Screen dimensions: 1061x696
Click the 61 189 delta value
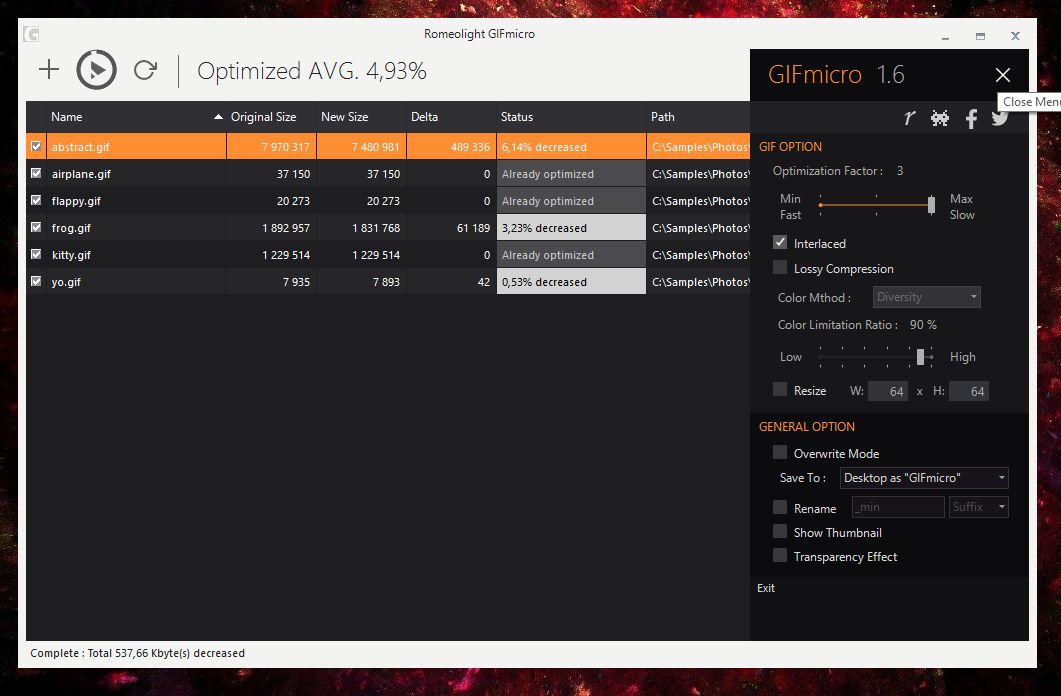coord(473,228)
